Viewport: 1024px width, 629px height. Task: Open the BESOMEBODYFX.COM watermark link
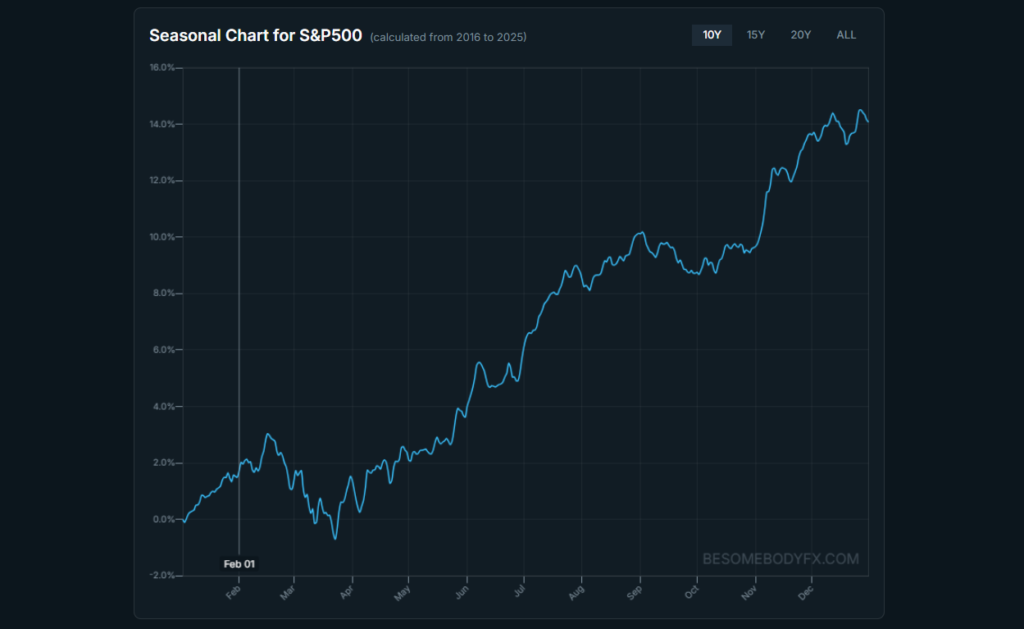click(x=780, y=559)
